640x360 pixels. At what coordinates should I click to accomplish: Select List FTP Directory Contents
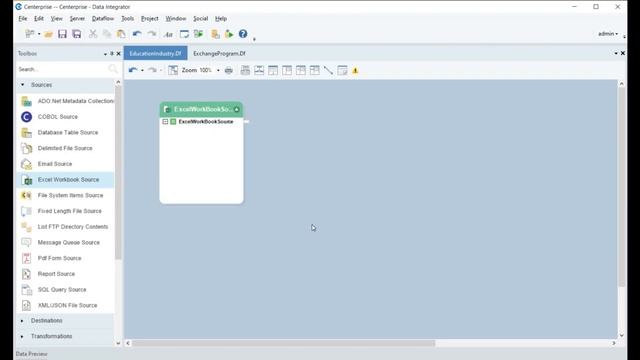click(66, 227)
